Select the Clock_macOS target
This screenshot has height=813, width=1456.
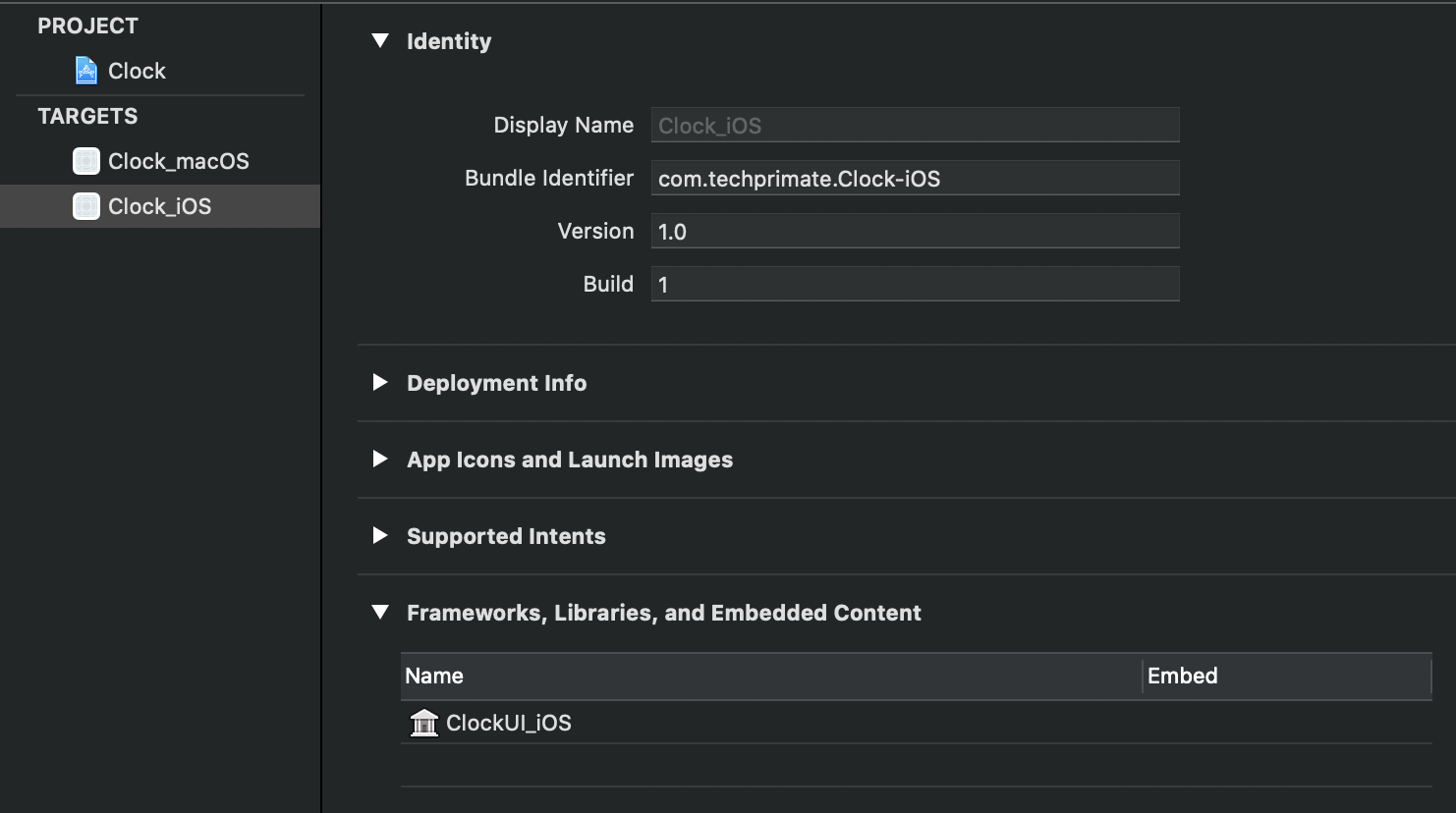(178, 161)
